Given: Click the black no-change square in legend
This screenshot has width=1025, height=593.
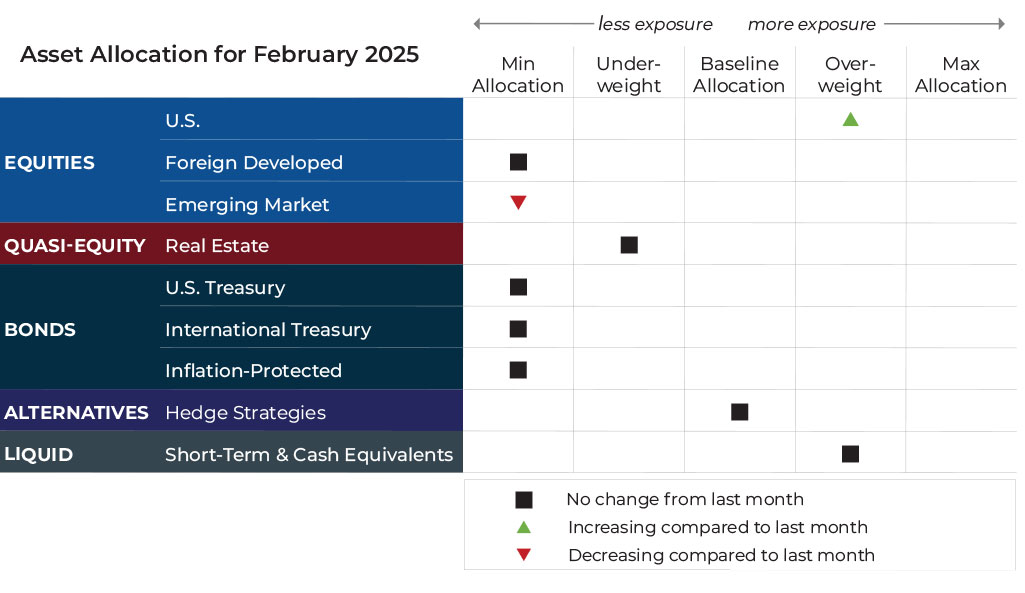Looking at the screenshot, I should 523,499.
